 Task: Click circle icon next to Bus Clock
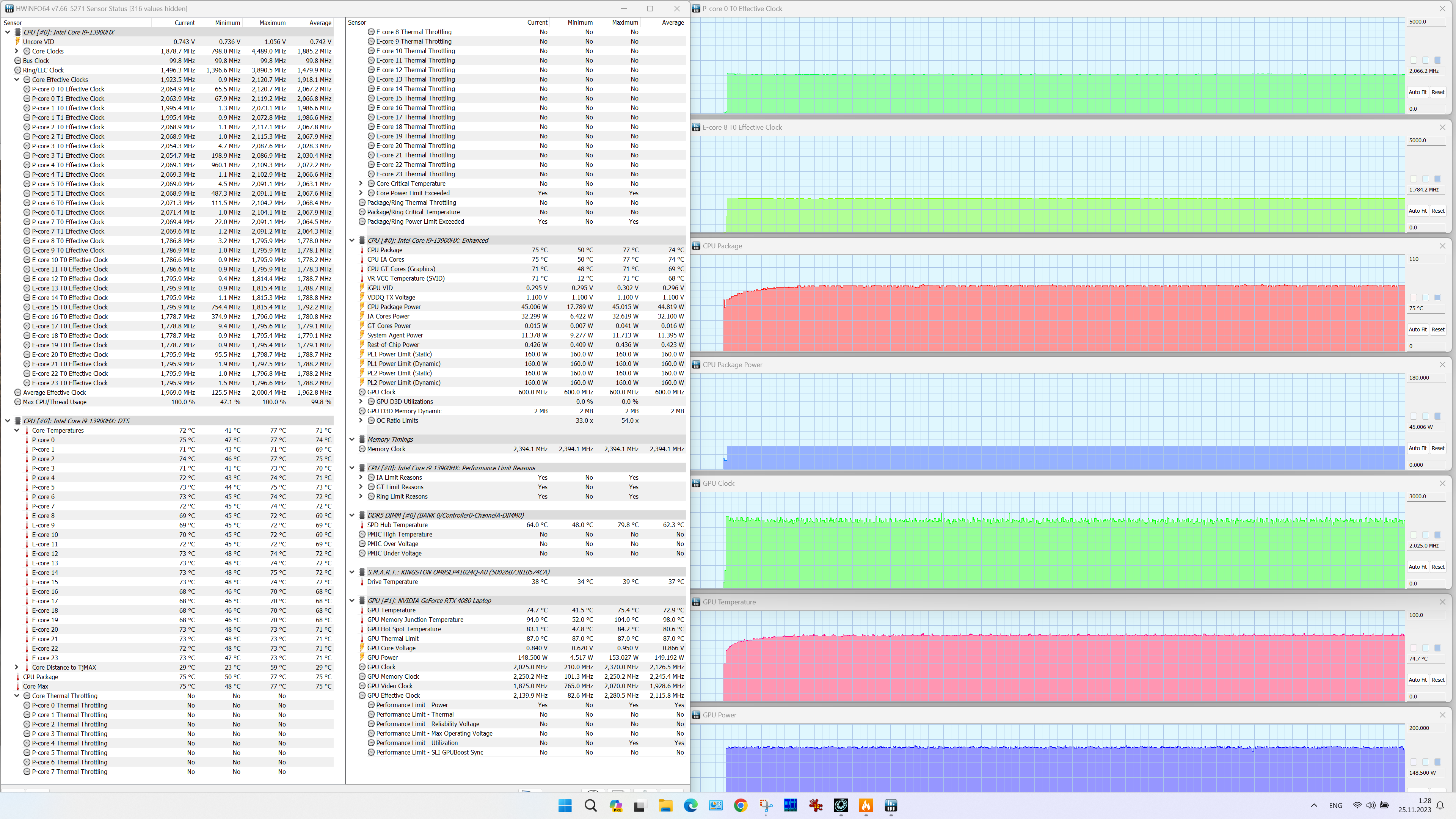(17, 61)
